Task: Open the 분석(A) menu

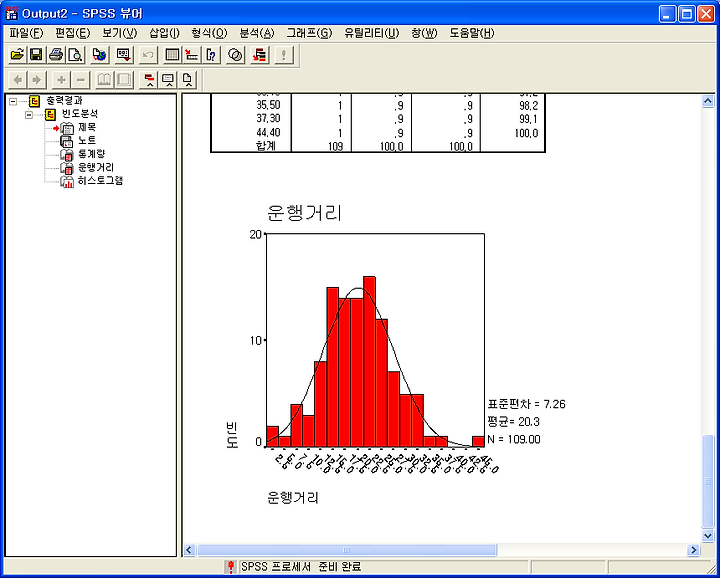Action: tap(257, 33)
